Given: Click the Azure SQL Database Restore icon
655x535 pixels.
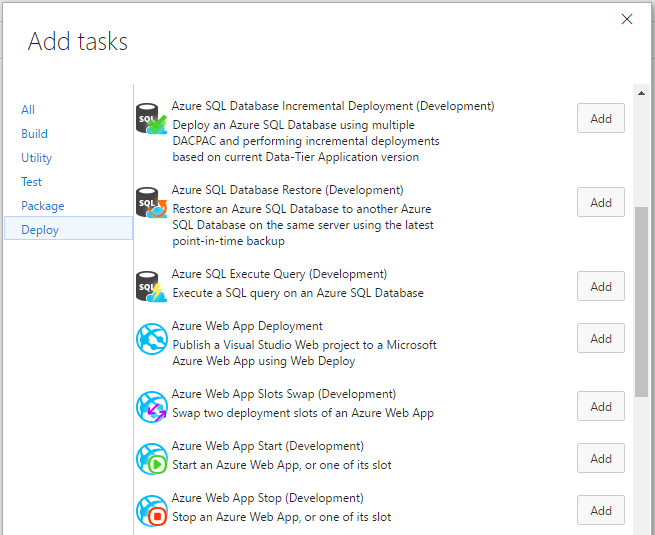Looking at the screenshot, I should [152, 203].
